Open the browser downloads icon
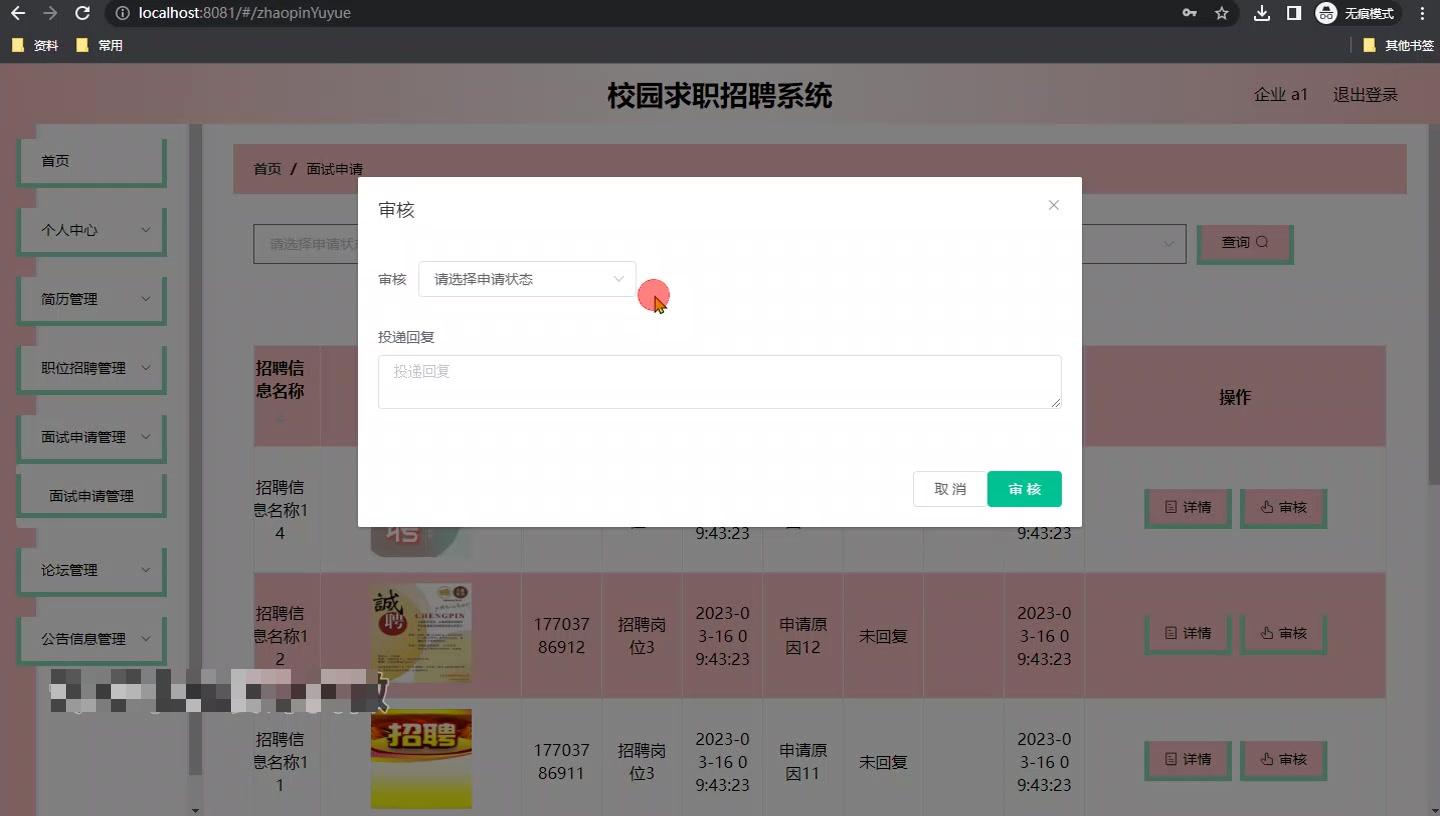 coord(1261,13)
